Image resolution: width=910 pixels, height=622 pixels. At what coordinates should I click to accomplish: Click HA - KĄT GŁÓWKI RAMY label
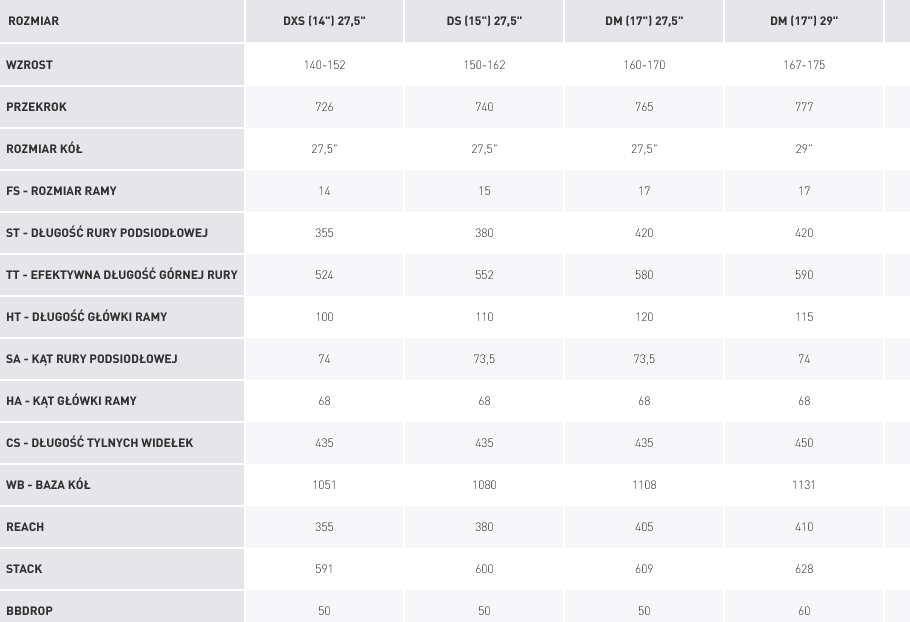71,401
